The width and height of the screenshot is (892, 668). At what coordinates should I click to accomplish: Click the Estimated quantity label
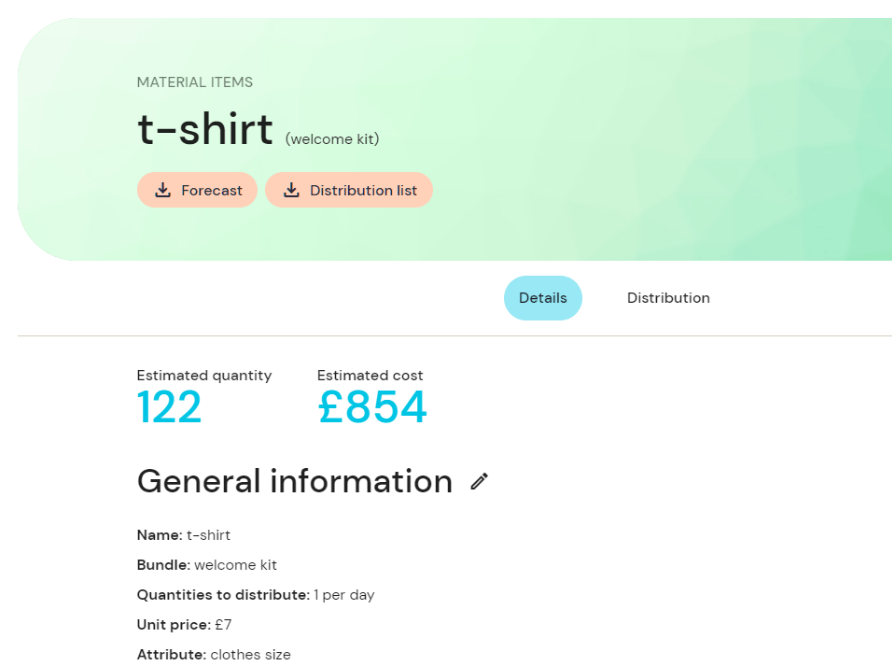(204, 376)
